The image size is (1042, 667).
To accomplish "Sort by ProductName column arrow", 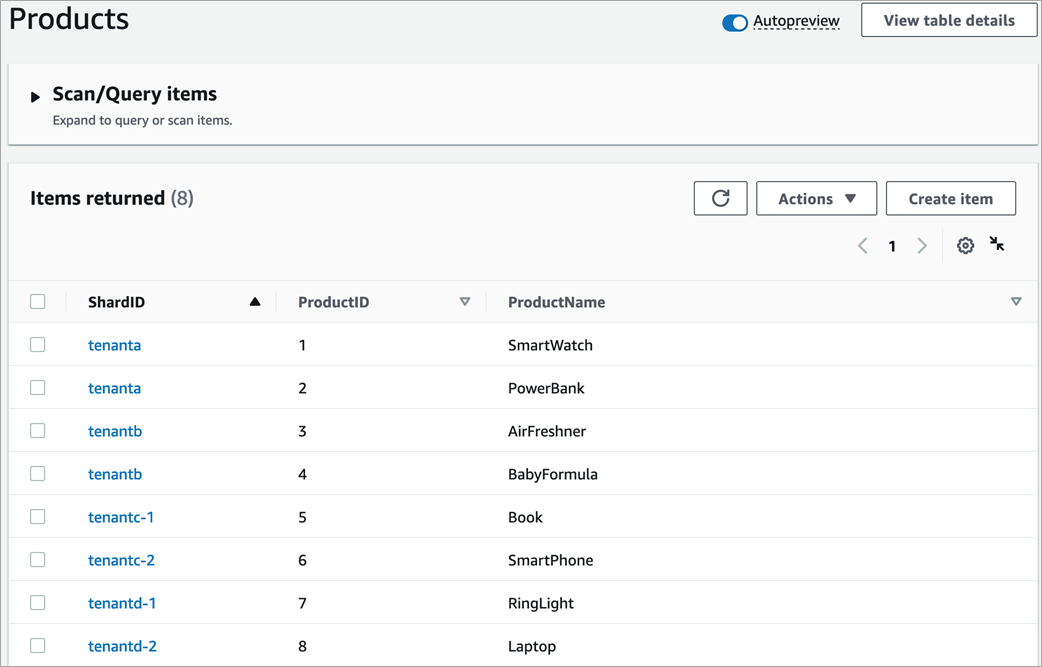I will point(1016,302).
